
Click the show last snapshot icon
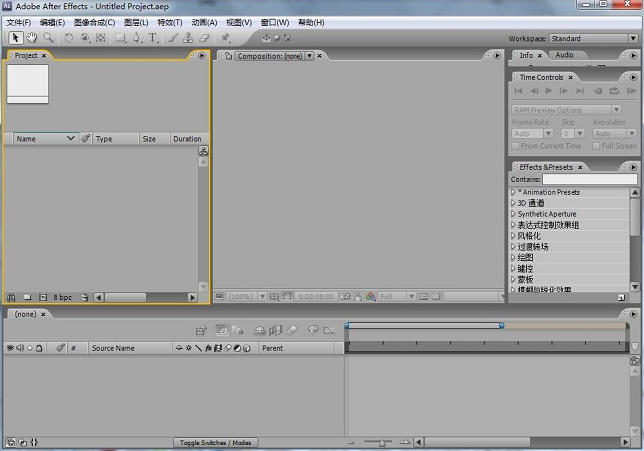click(x=358, y=297)
